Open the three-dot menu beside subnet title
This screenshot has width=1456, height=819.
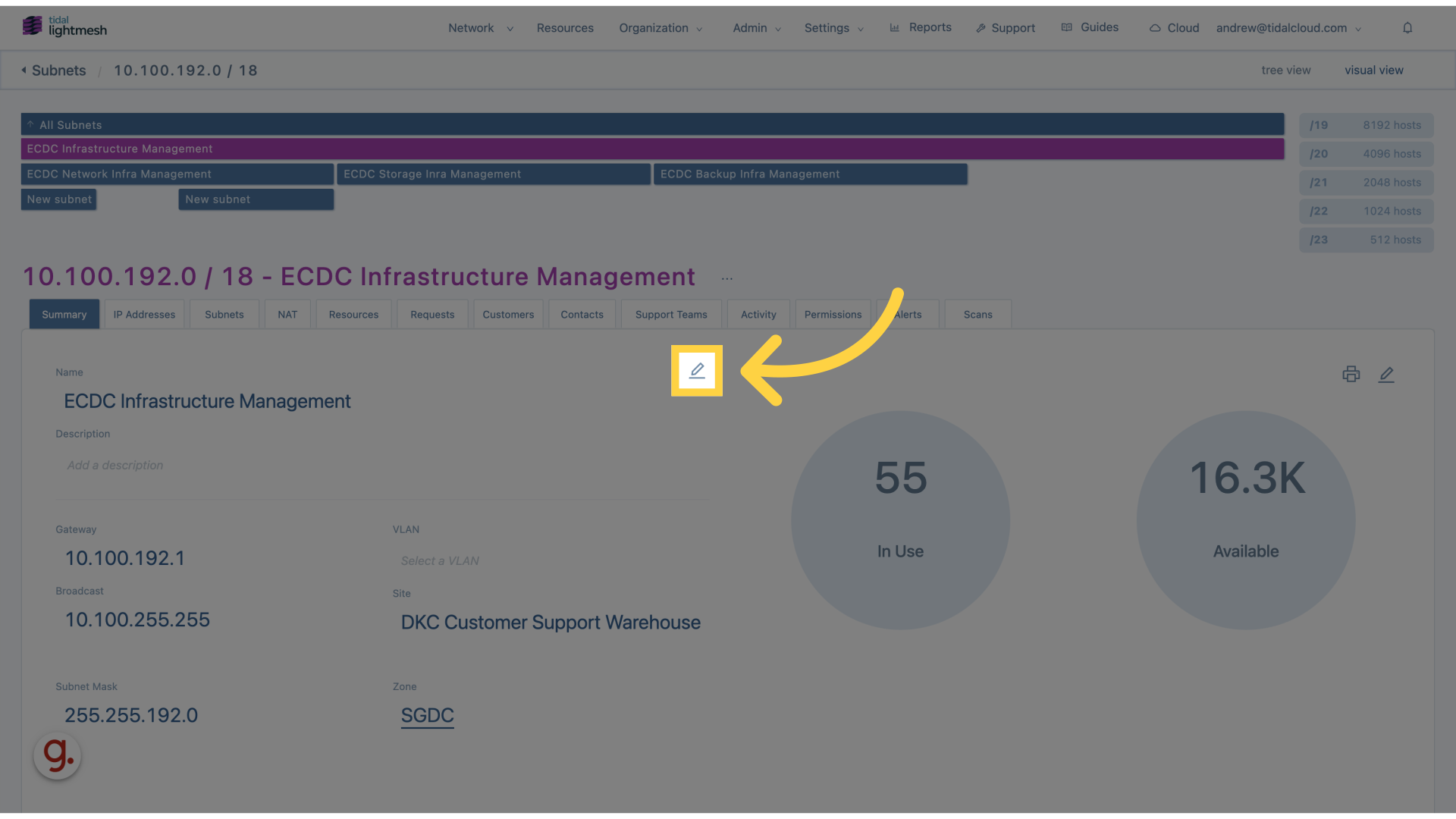[x=726, y=279]
